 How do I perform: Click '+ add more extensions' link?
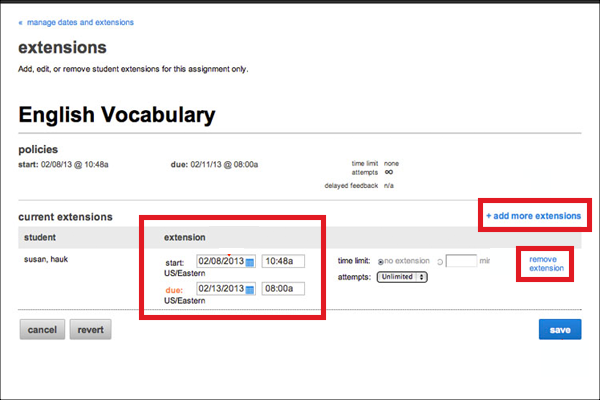[533, 216]
